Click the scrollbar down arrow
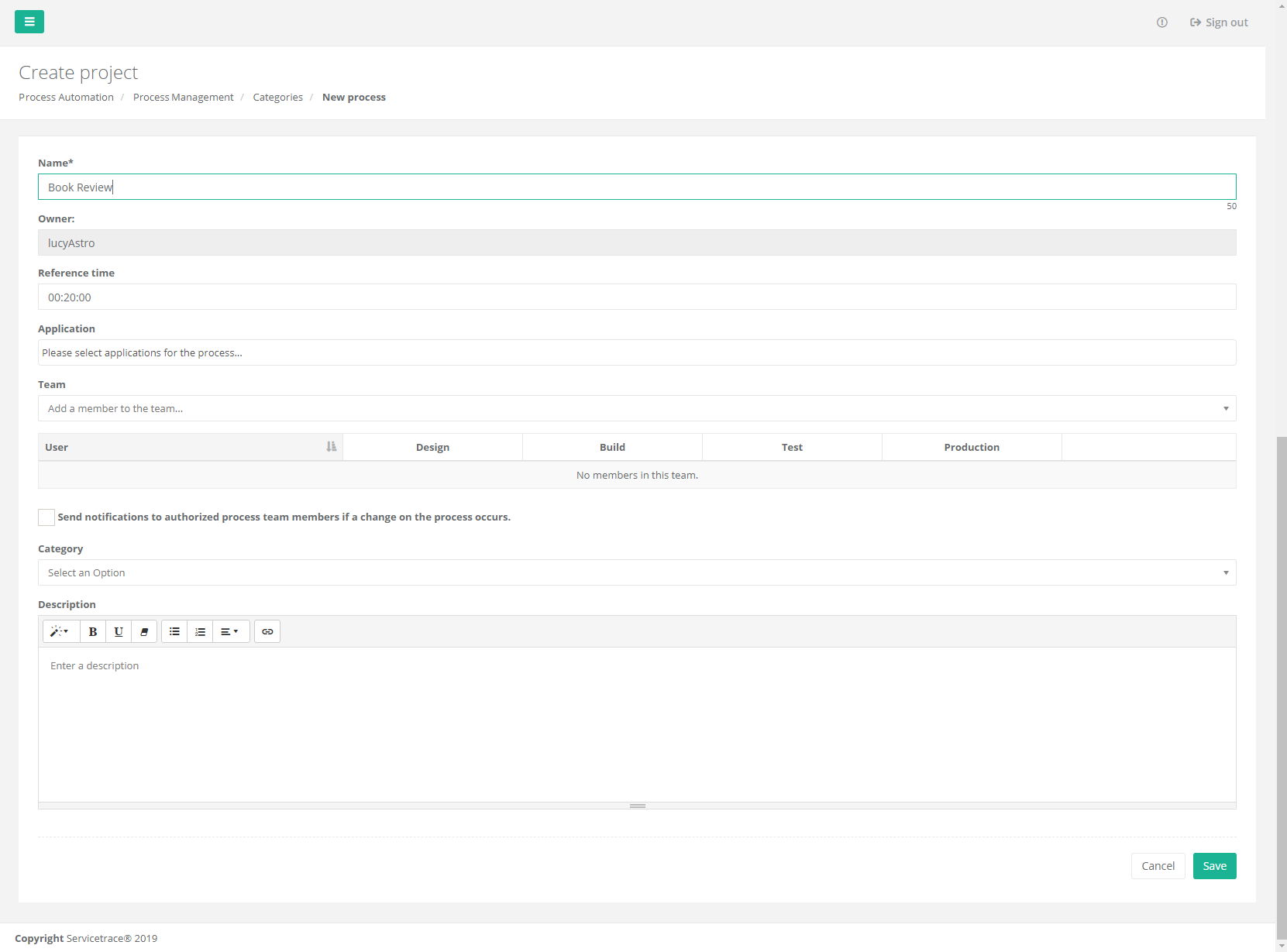 [x=1282, y=945]
